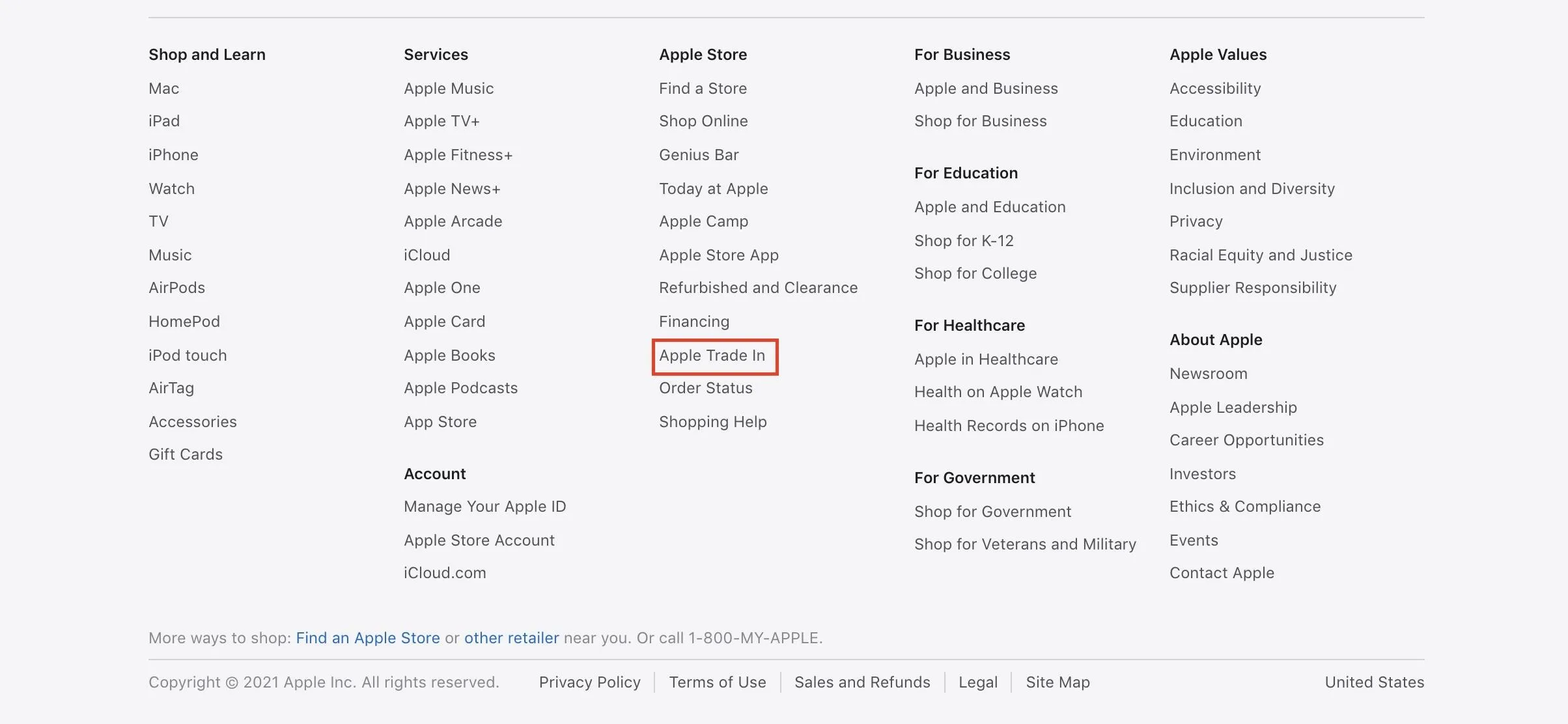Change region via United States link

click(x=1375, y=682)
